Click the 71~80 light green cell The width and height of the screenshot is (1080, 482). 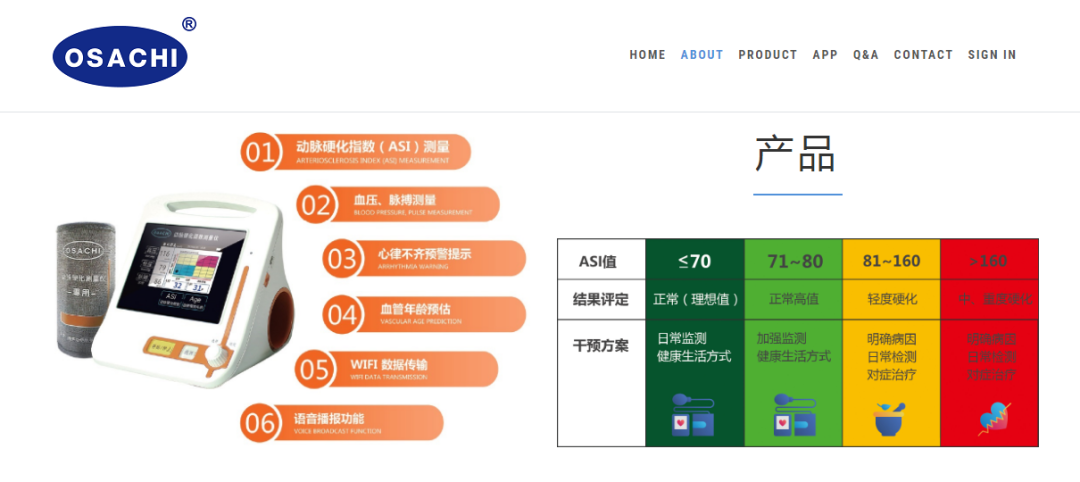795,261
